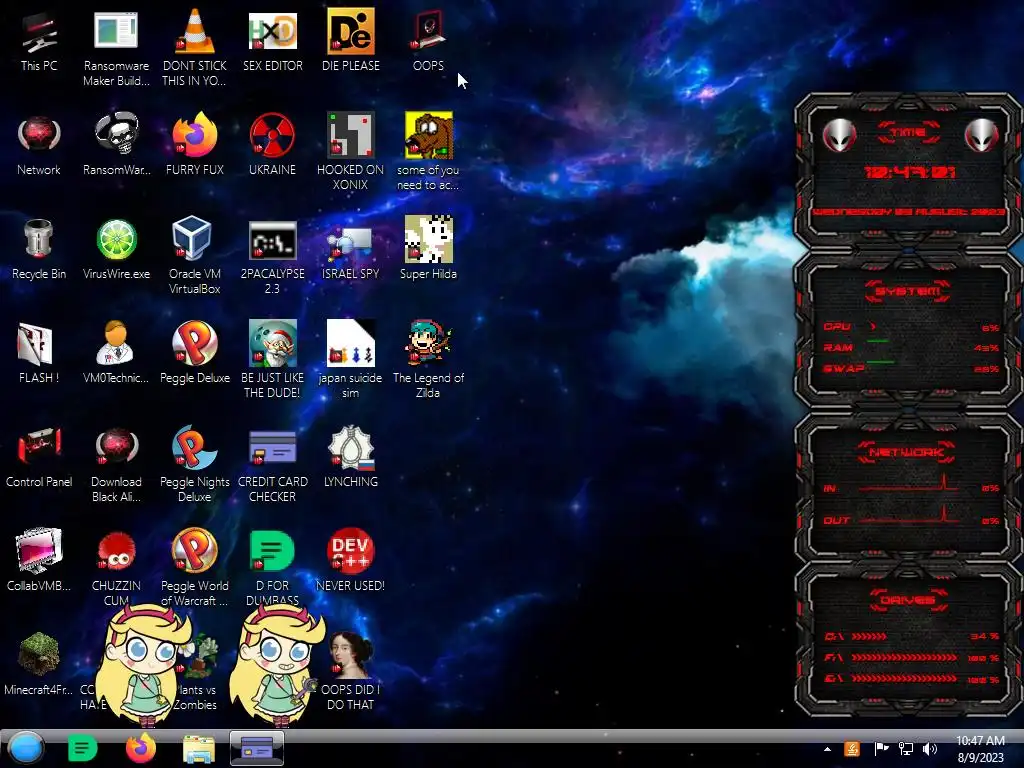Open the taskbar clock showing 10:47 AM

[x=980, y=749]
